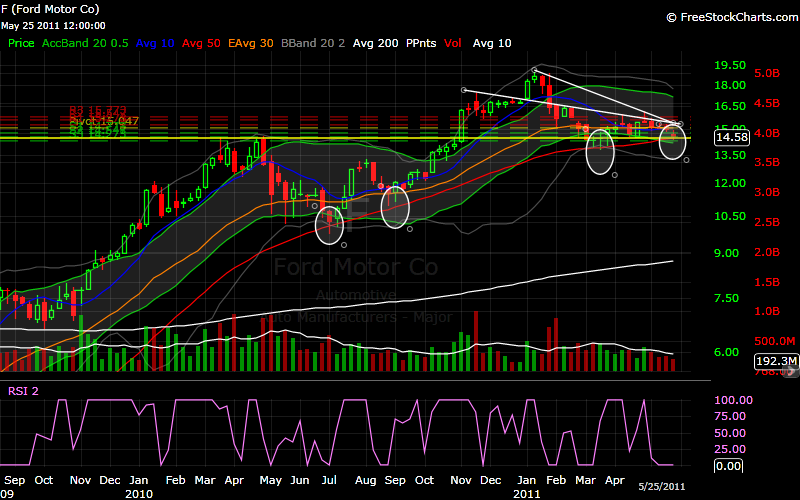Click the 13.50 price axis label

click(x=730, y=155)
